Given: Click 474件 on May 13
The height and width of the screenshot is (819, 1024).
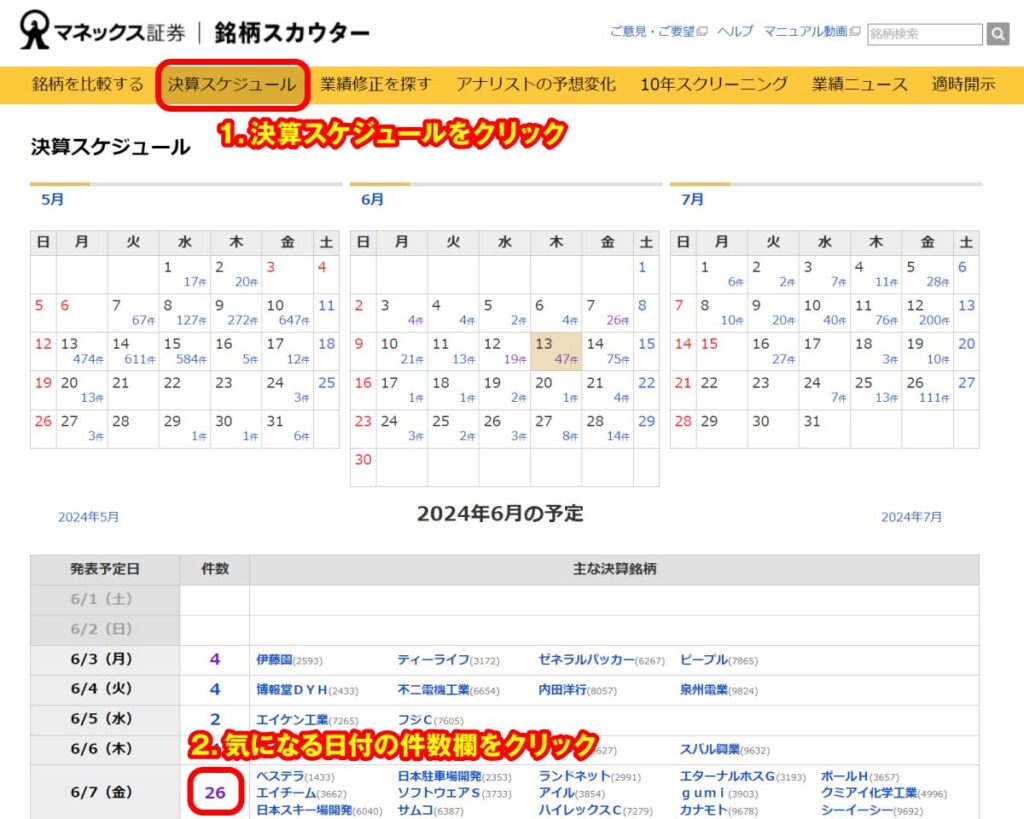Looking at the screenshot, I should pos(88,359).
